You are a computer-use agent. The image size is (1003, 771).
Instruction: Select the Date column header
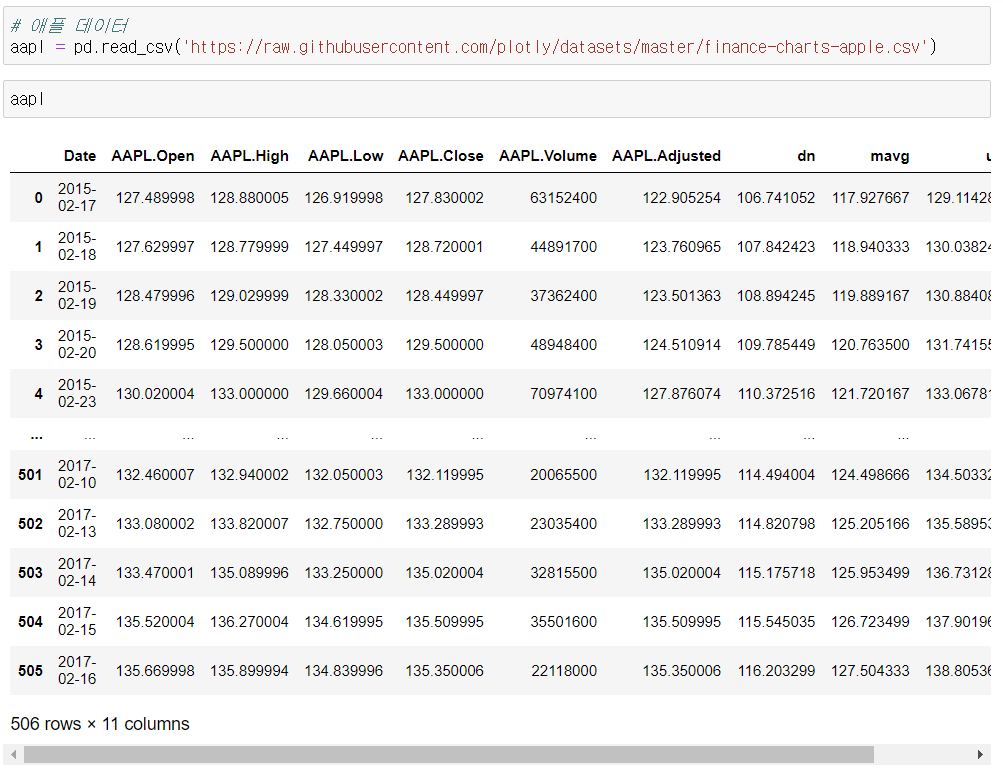[x=80, y=156]
